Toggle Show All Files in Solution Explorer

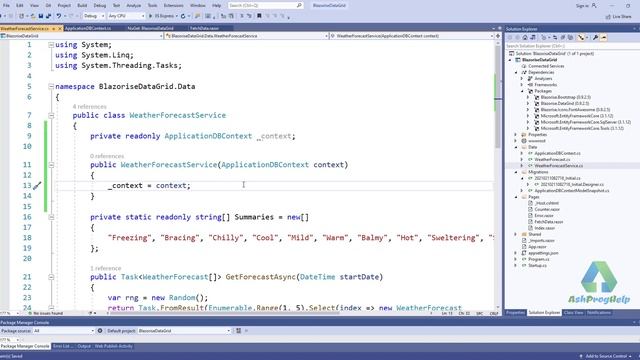coord(571,38)
